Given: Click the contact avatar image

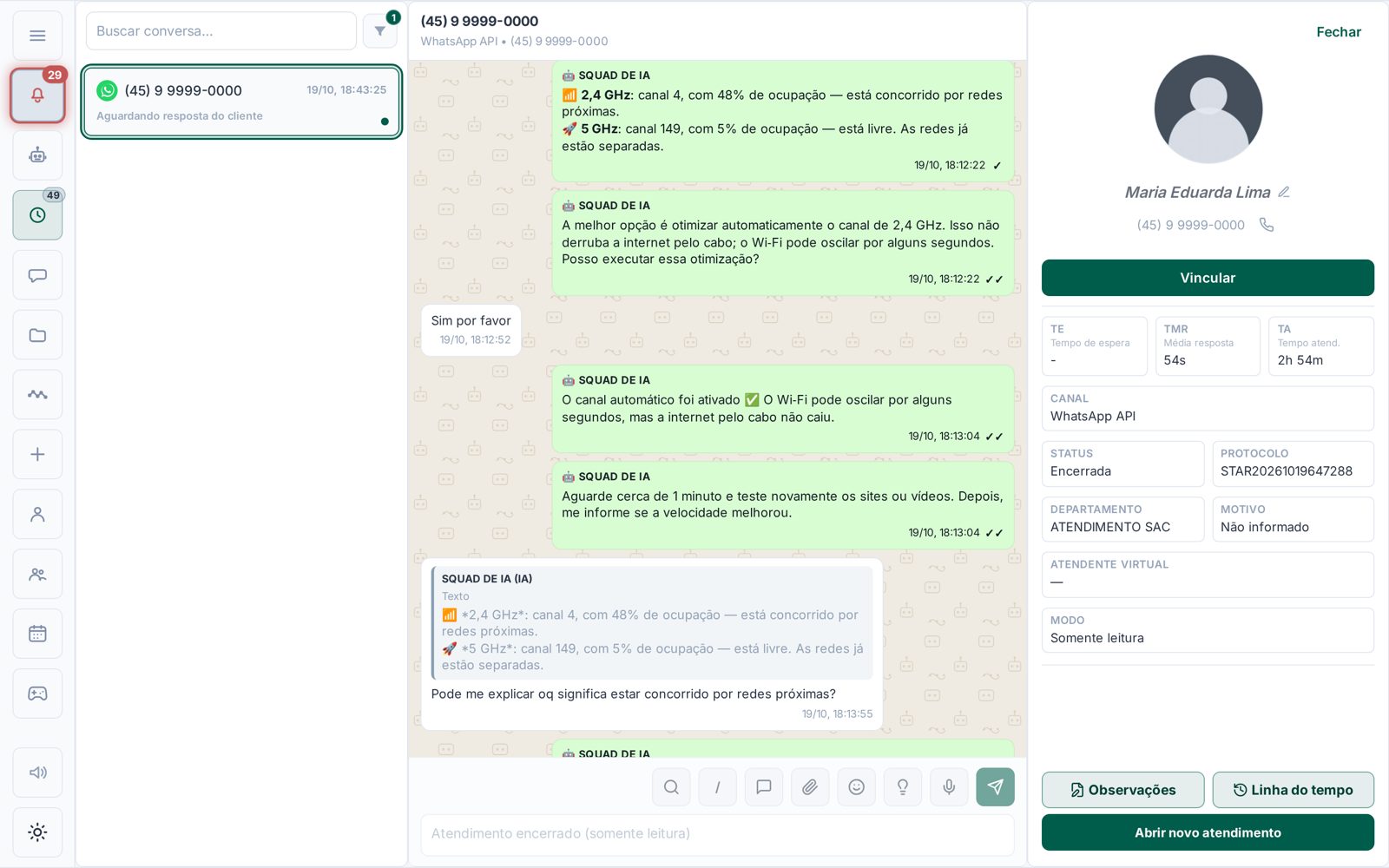Looking at the screenshot, I should (x=1208, y=109).
